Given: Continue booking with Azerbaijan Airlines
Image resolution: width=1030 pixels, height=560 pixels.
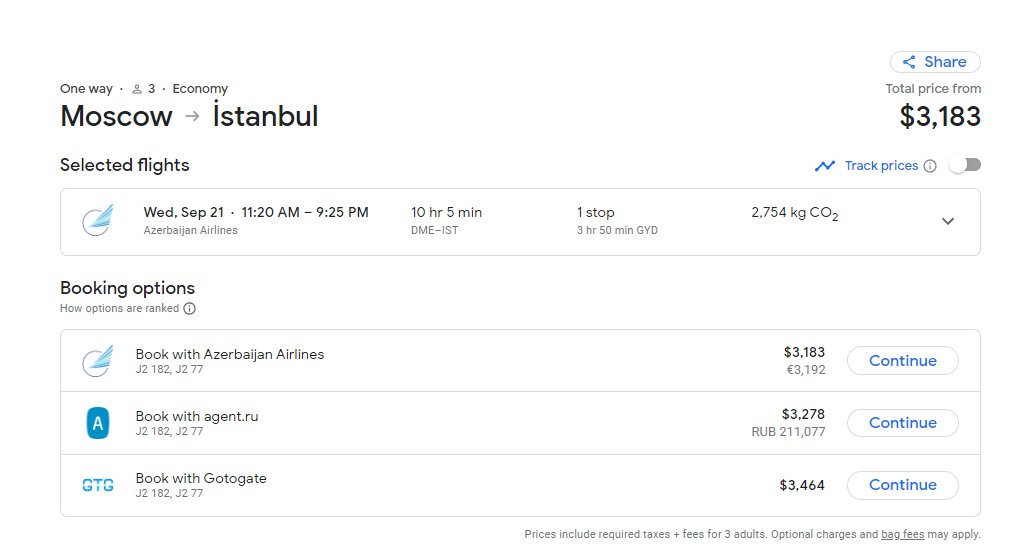Looking at the screenshot, I should point(903,360).
